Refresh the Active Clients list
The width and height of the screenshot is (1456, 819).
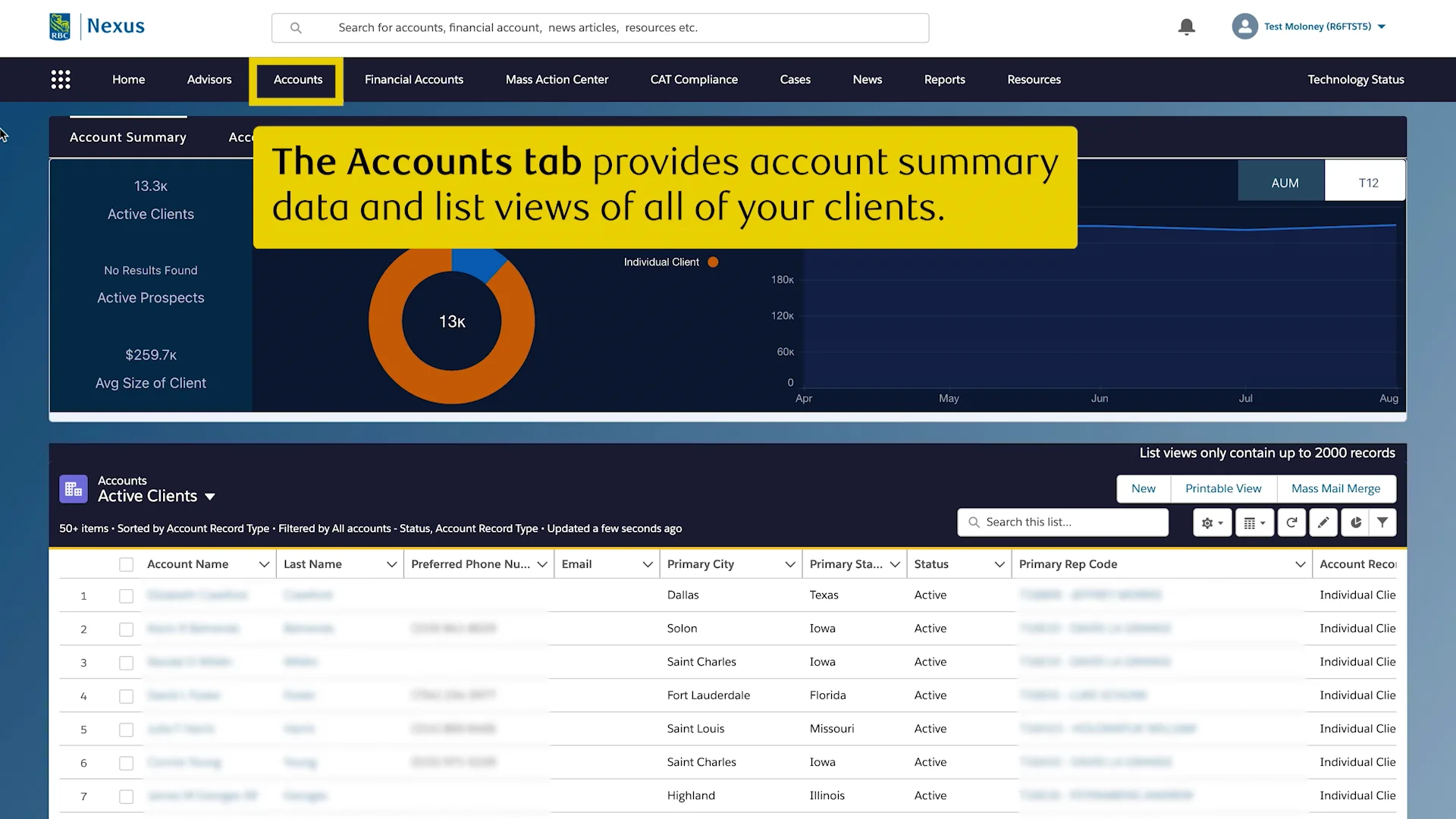[1291, 522]
